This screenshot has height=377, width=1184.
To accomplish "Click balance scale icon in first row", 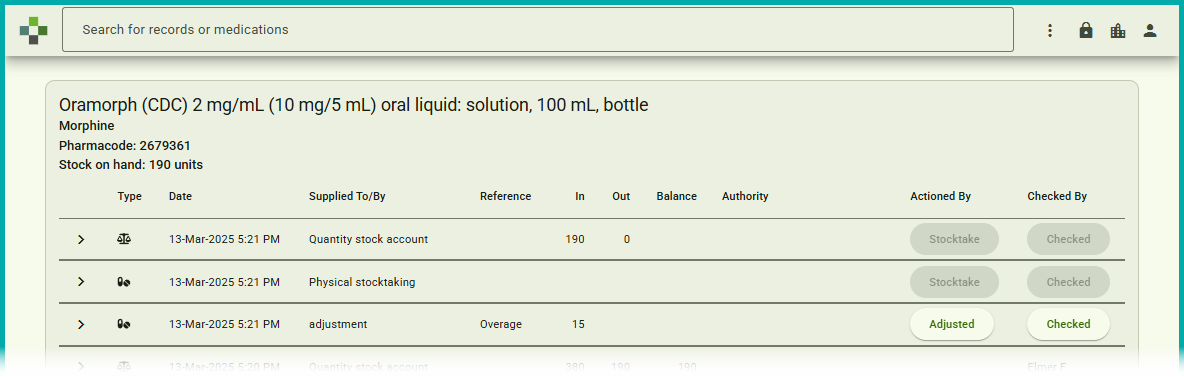I will [124, 239].
